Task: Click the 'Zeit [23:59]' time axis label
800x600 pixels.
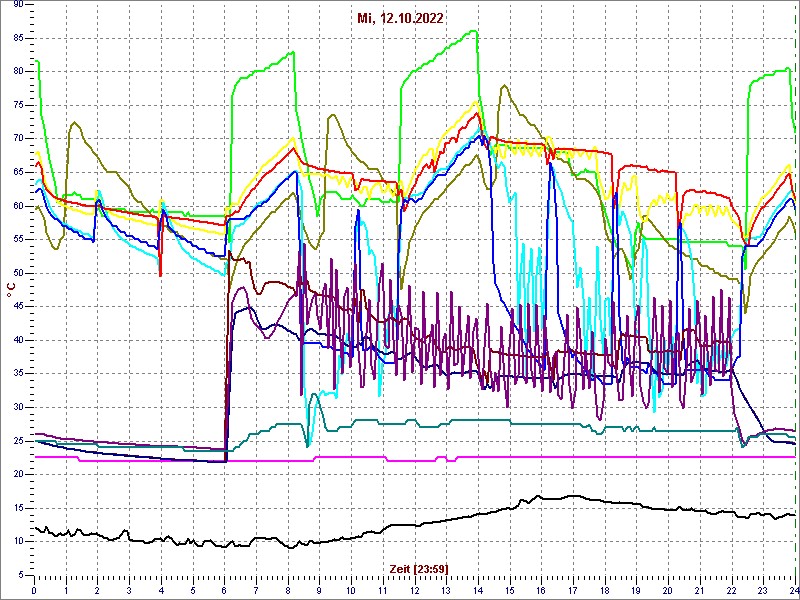Action: (x=419, y=568)
